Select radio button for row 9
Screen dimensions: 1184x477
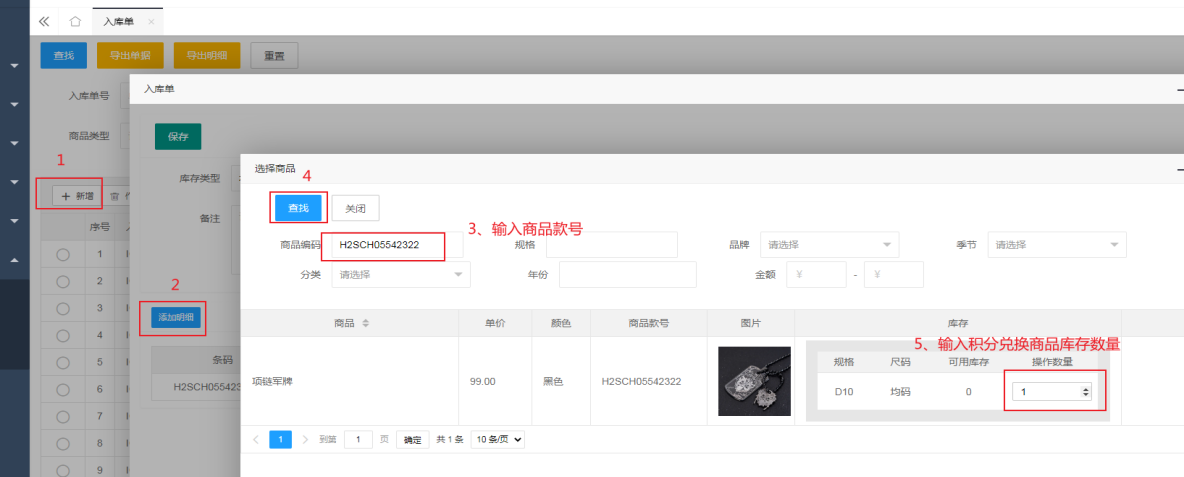coord(63,470)
